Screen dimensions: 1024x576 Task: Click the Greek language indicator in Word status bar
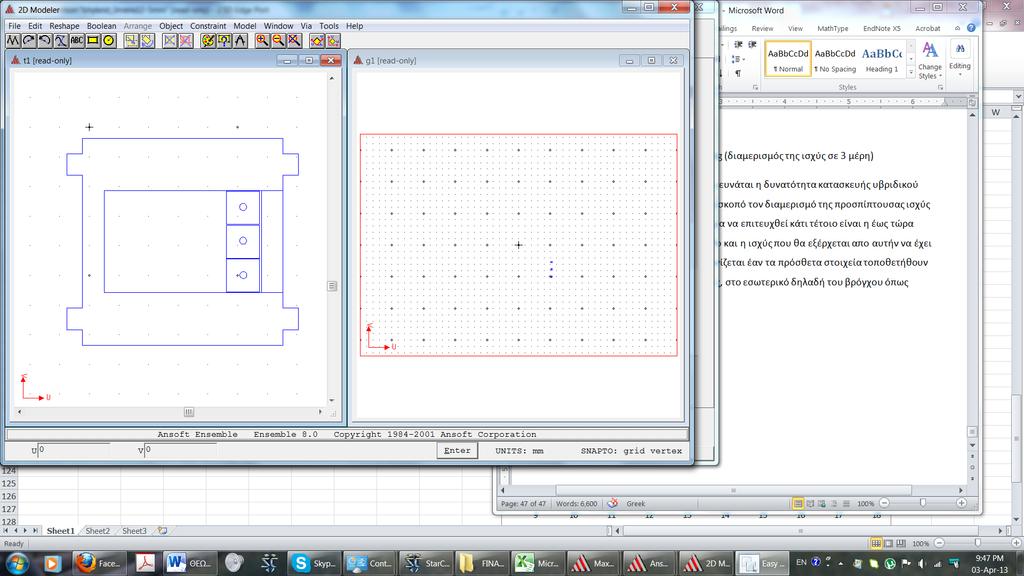[635, 504]
